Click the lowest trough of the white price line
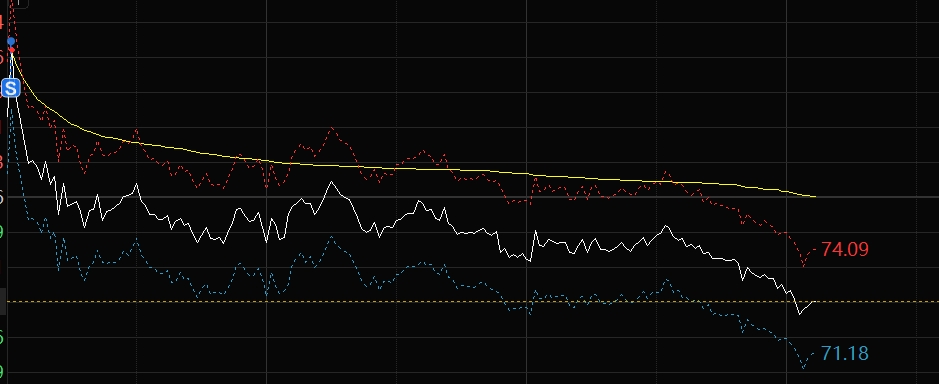The height and width of the screenshot is (384, 939). tap(799, 313)
